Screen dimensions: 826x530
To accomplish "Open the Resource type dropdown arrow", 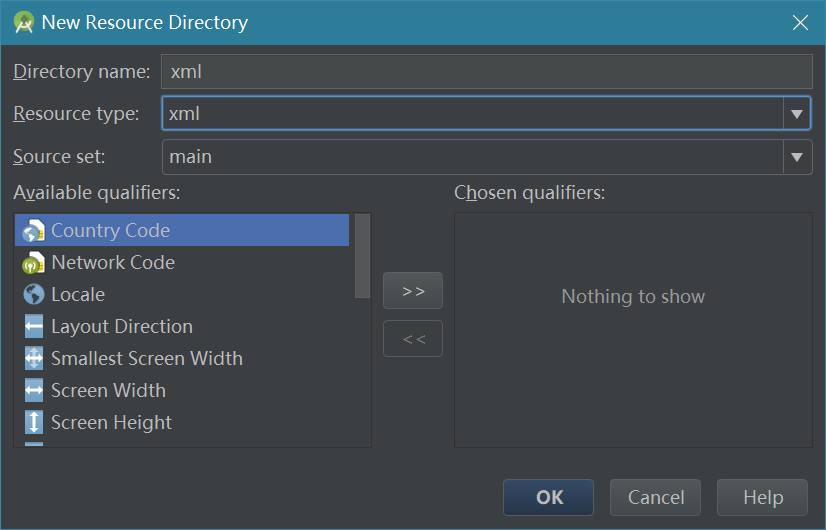I will coord(796,114).
